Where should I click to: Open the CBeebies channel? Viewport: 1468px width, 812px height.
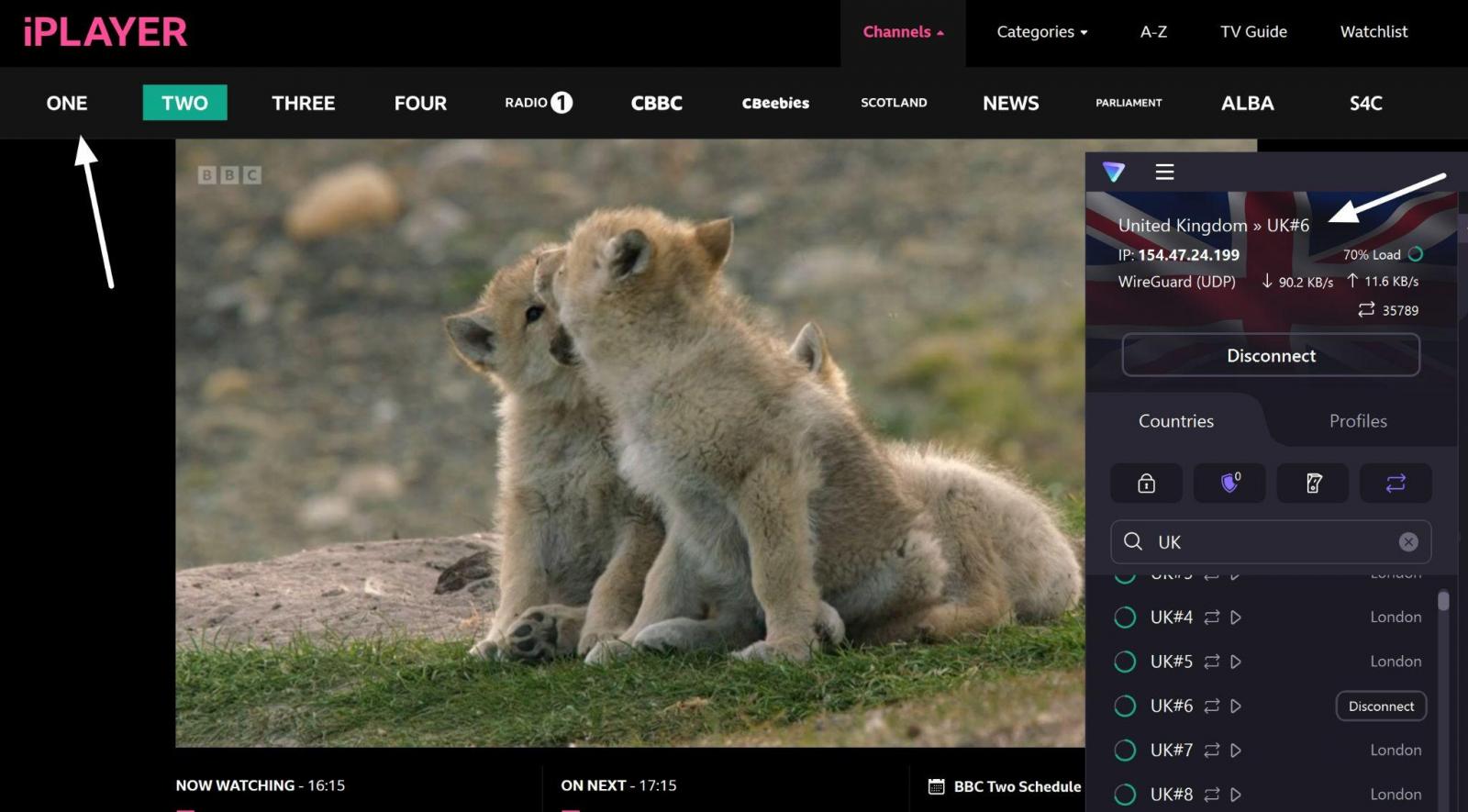point(775,103)
